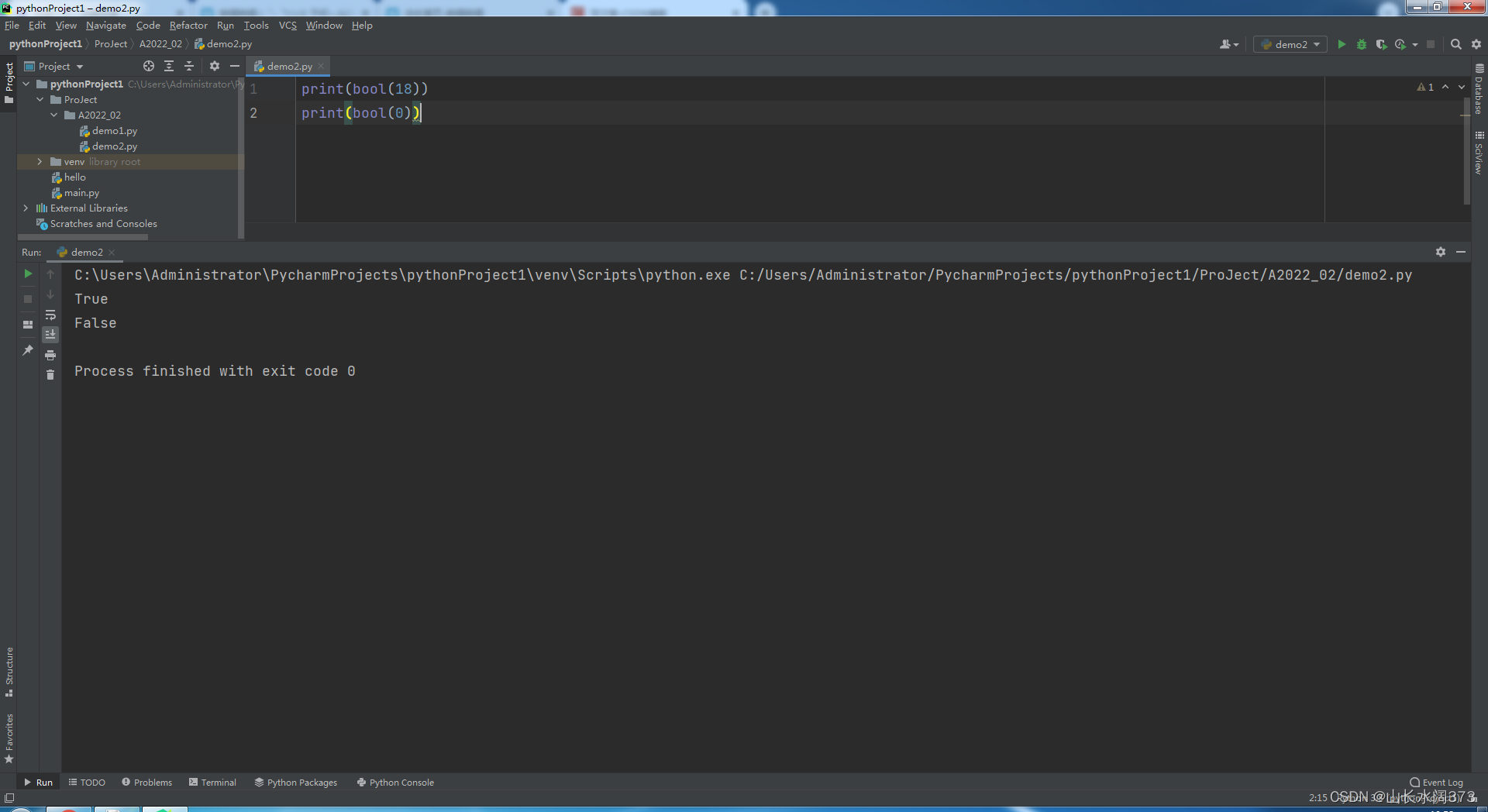Click Collapse All in Project panel header
Screen dimensions: 1488x812
(189, 66)
